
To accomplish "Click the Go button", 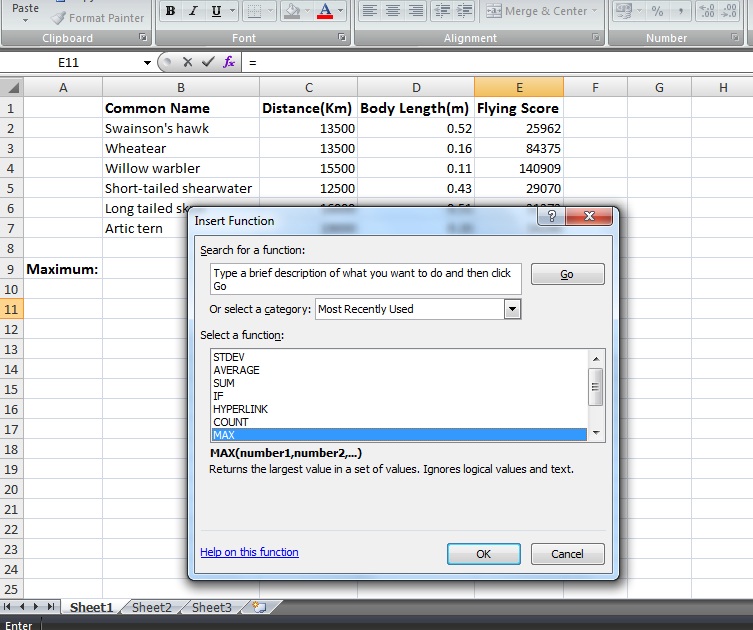I will 567,274.
